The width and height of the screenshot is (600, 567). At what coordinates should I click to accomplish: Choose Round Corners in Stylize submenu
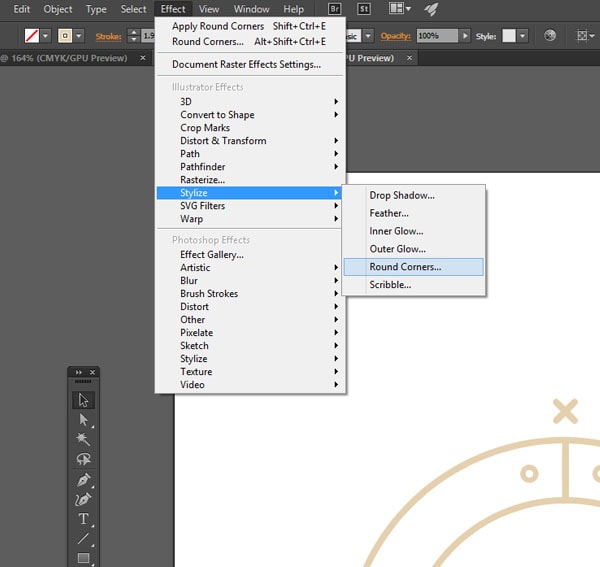click(405, 267)
